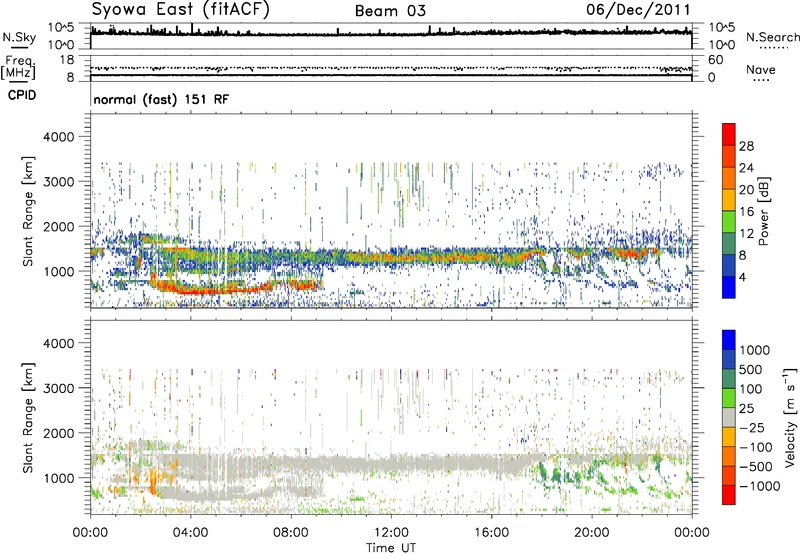
Task: Click the 'Syowa East (fitACF)' title
Action: tap(181, 10)
